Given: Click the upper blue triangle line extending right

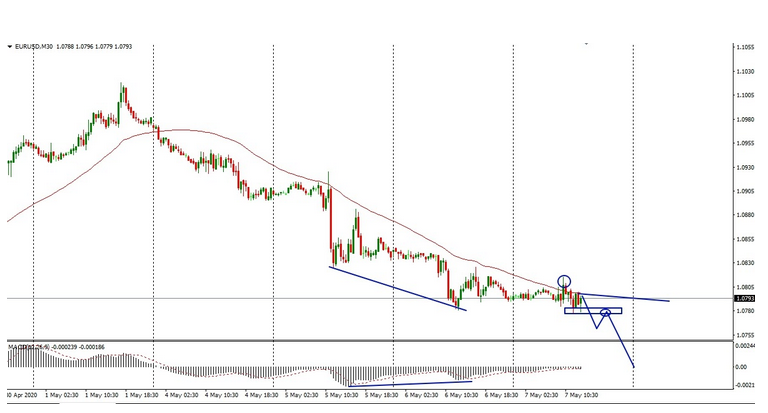Looking at the screenshot, I should pyautogui.click(x=630, y=297).
